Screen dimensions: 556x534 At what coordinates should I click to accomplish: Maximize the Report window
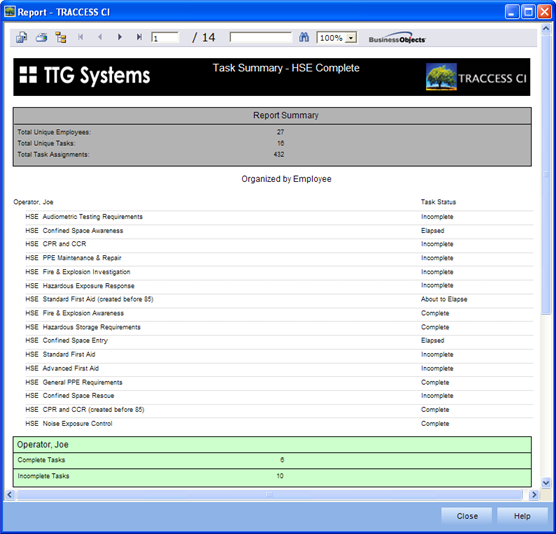coord(528,12)
